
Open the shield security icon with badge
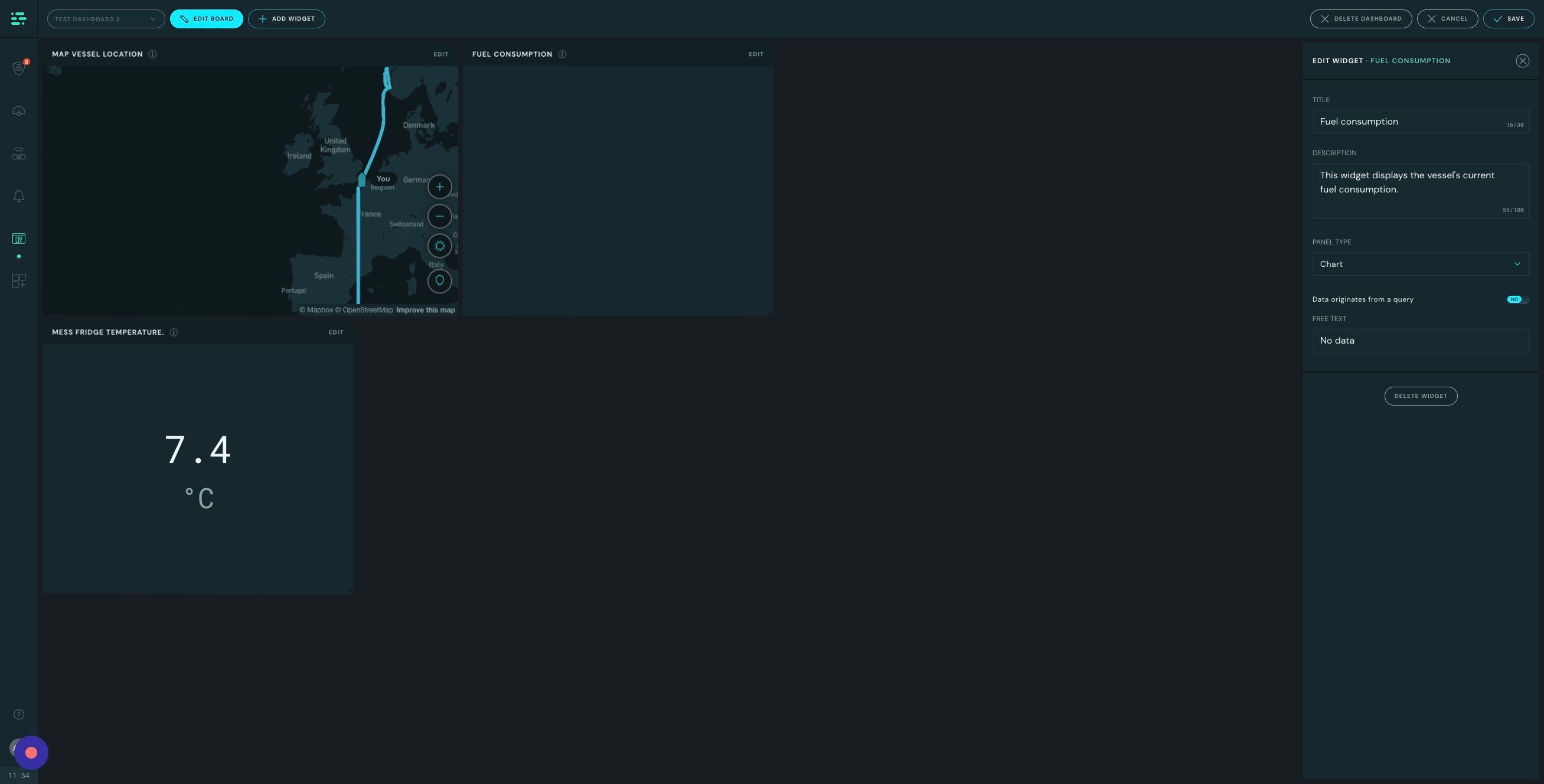(x=18, y=68)
